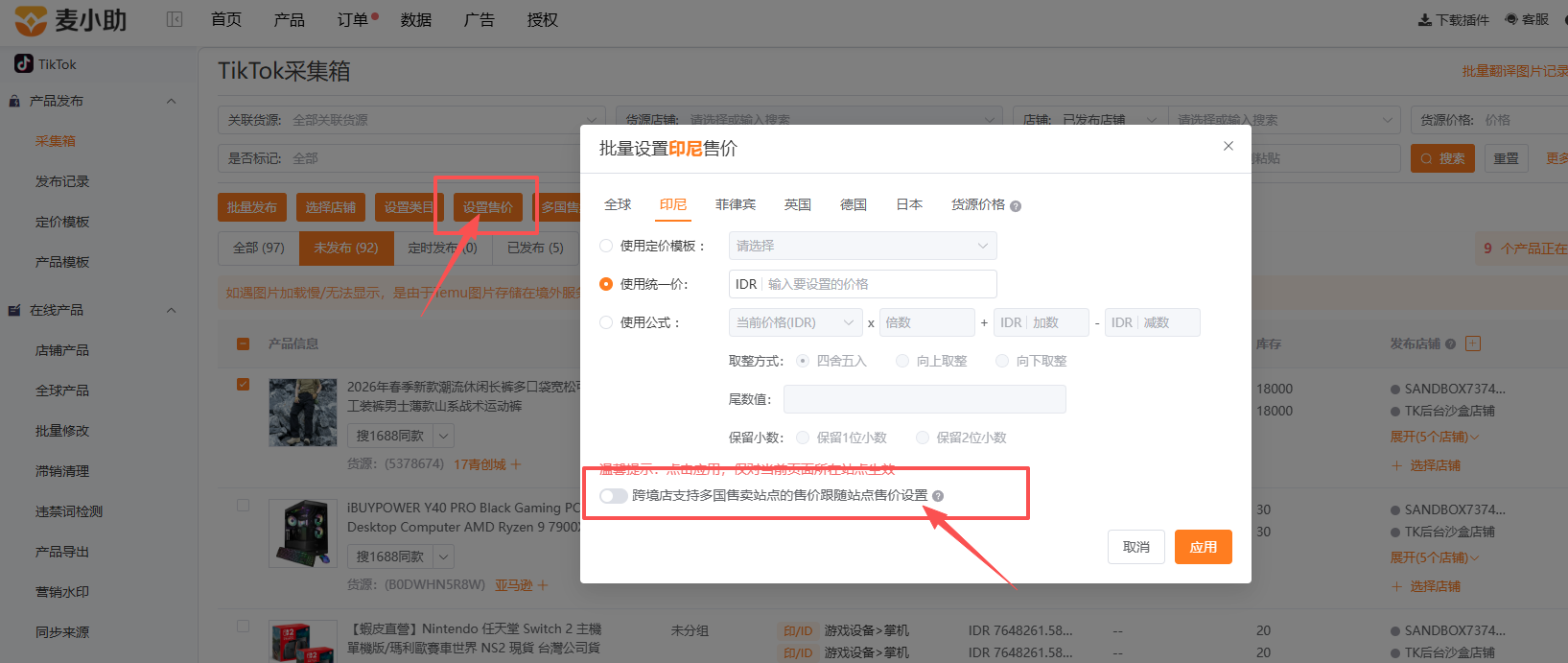Click 取消 to cancel the dialog

point(1136,547)
